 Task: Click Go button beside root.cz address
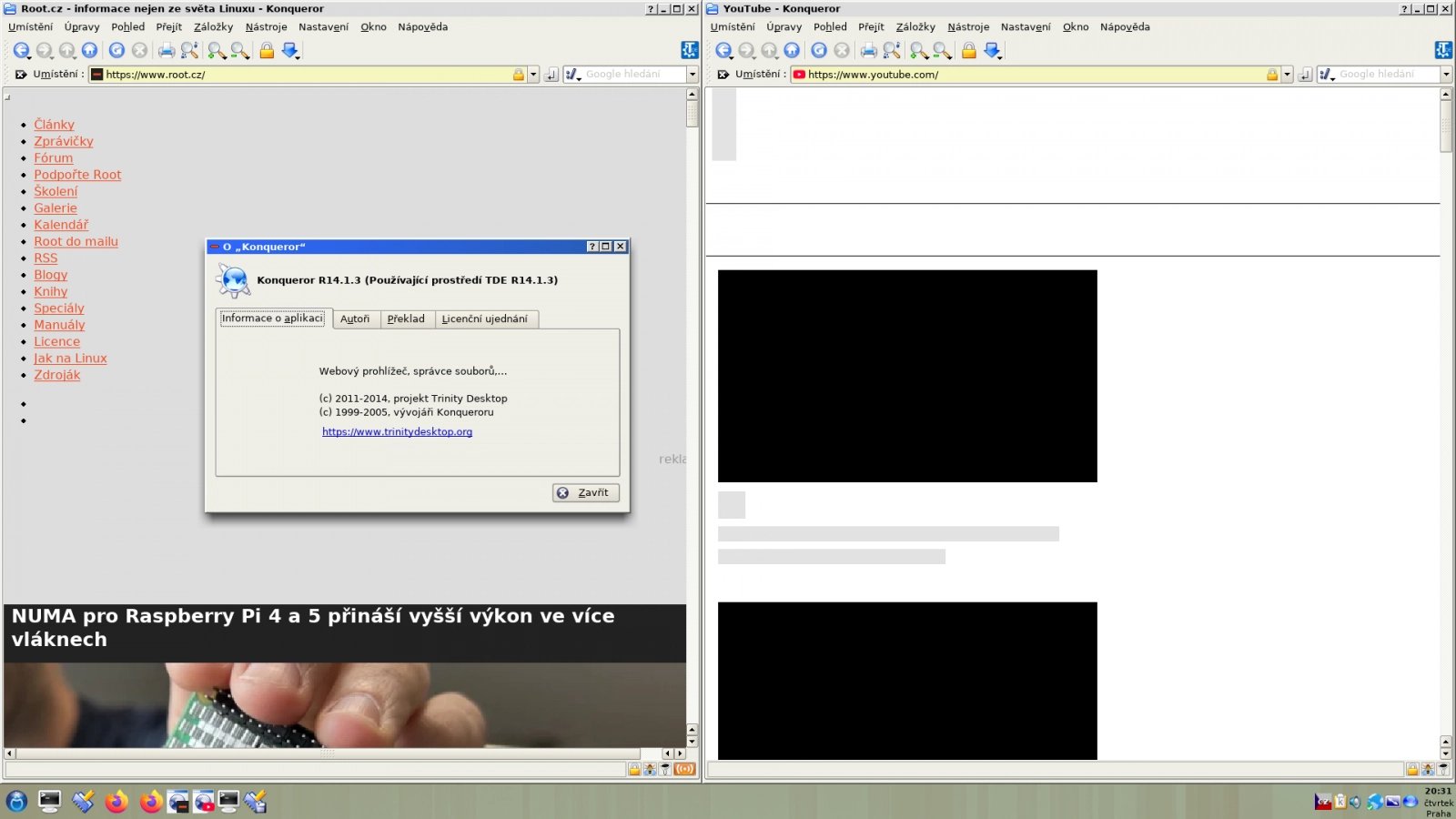tap(551, 75)
